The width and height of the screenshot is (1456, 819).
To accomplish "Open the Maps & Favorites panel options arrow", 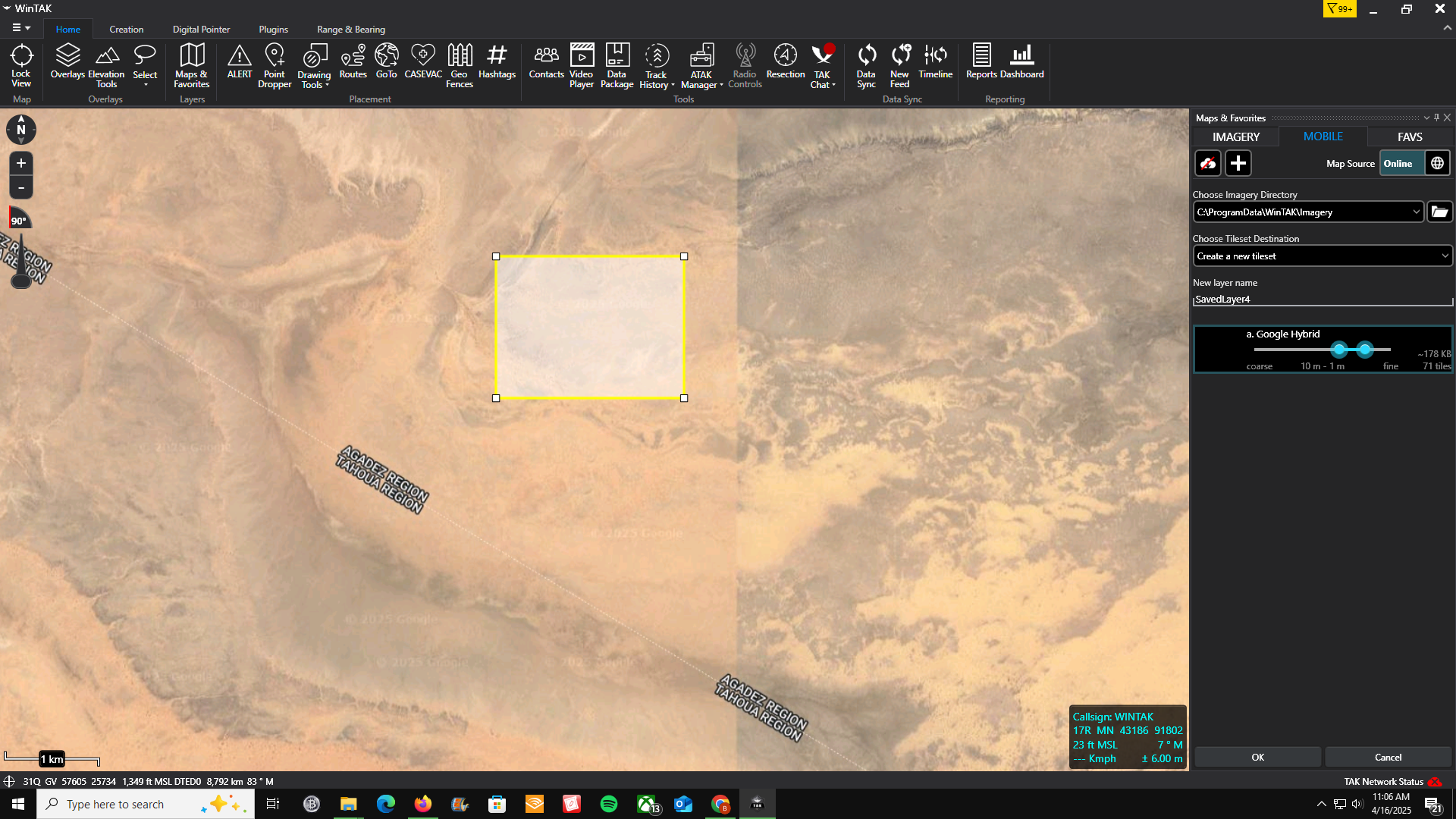I will coord(1426,118).
